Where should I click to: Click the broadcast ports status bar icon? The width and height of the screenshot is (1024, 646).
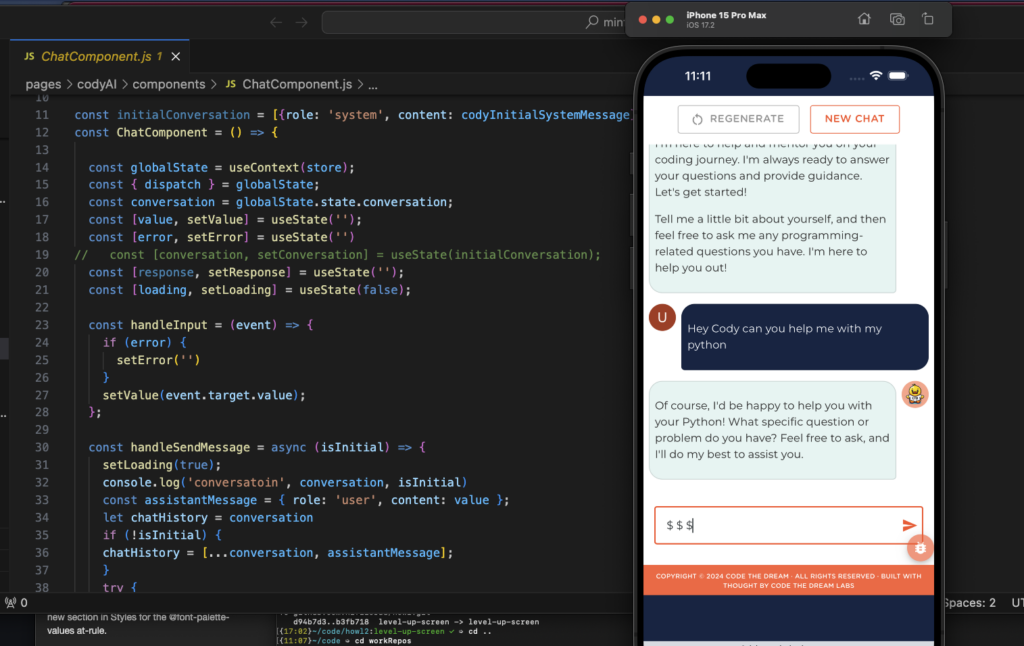[10, 603]
